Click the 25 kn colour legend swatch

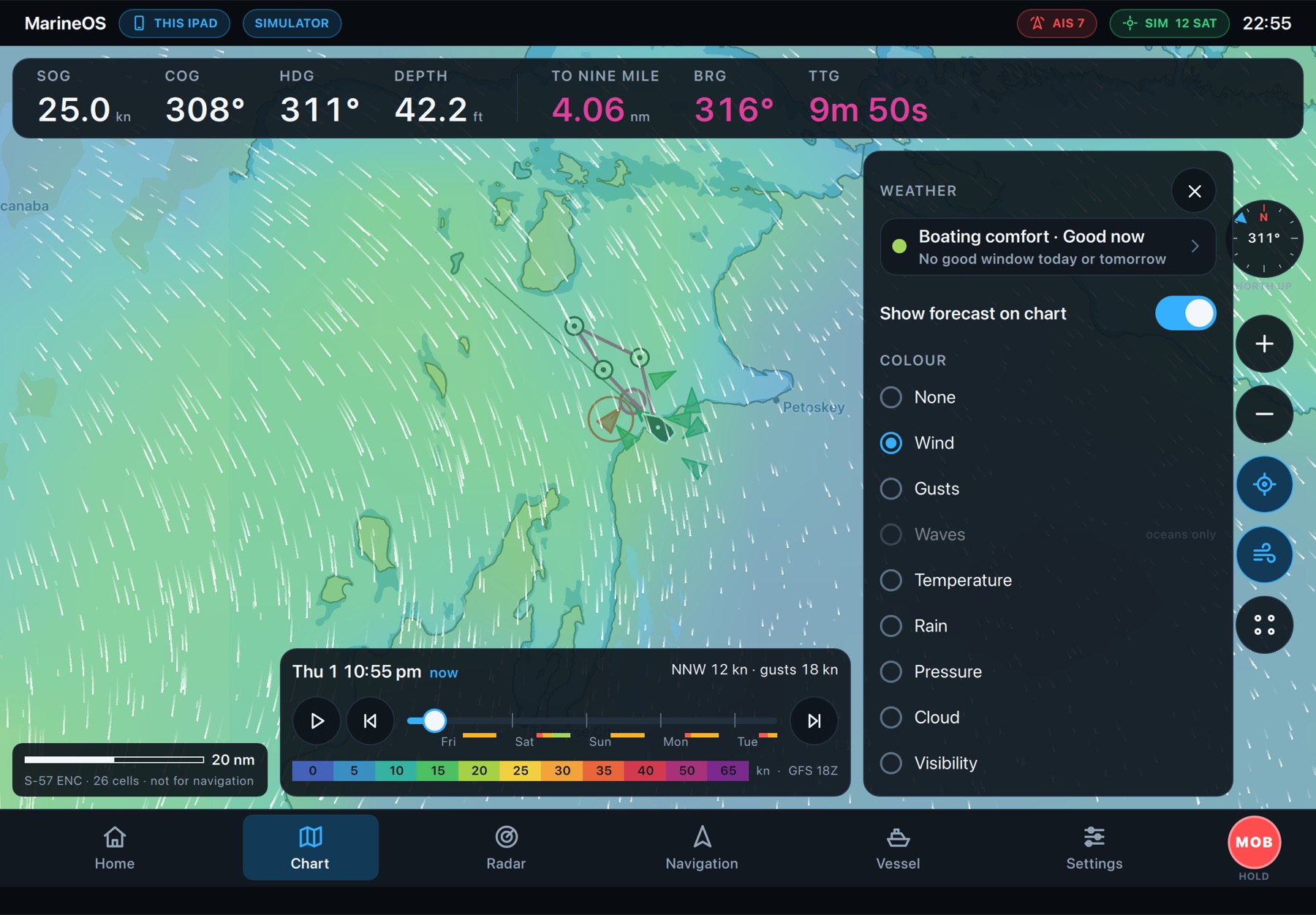(521, 771)
